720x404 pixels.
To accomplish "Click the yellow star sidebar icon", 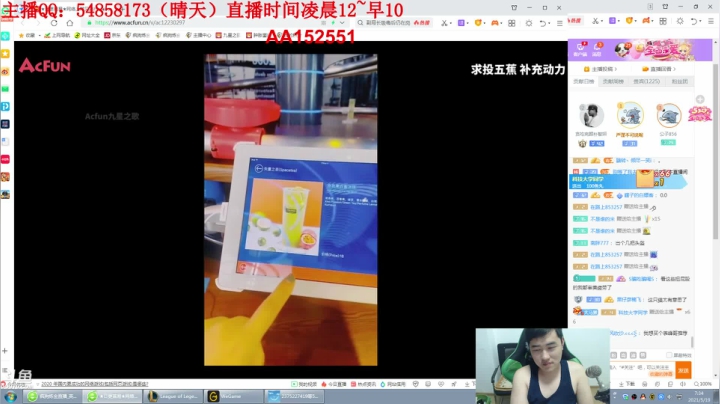I will tap(6, 54).
